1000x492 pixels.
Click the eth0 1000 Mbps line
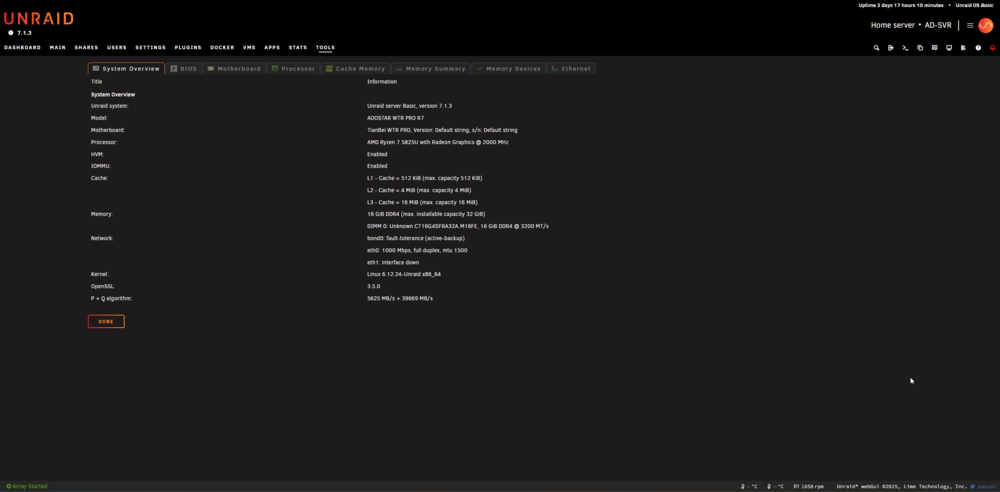click(417, 250)
